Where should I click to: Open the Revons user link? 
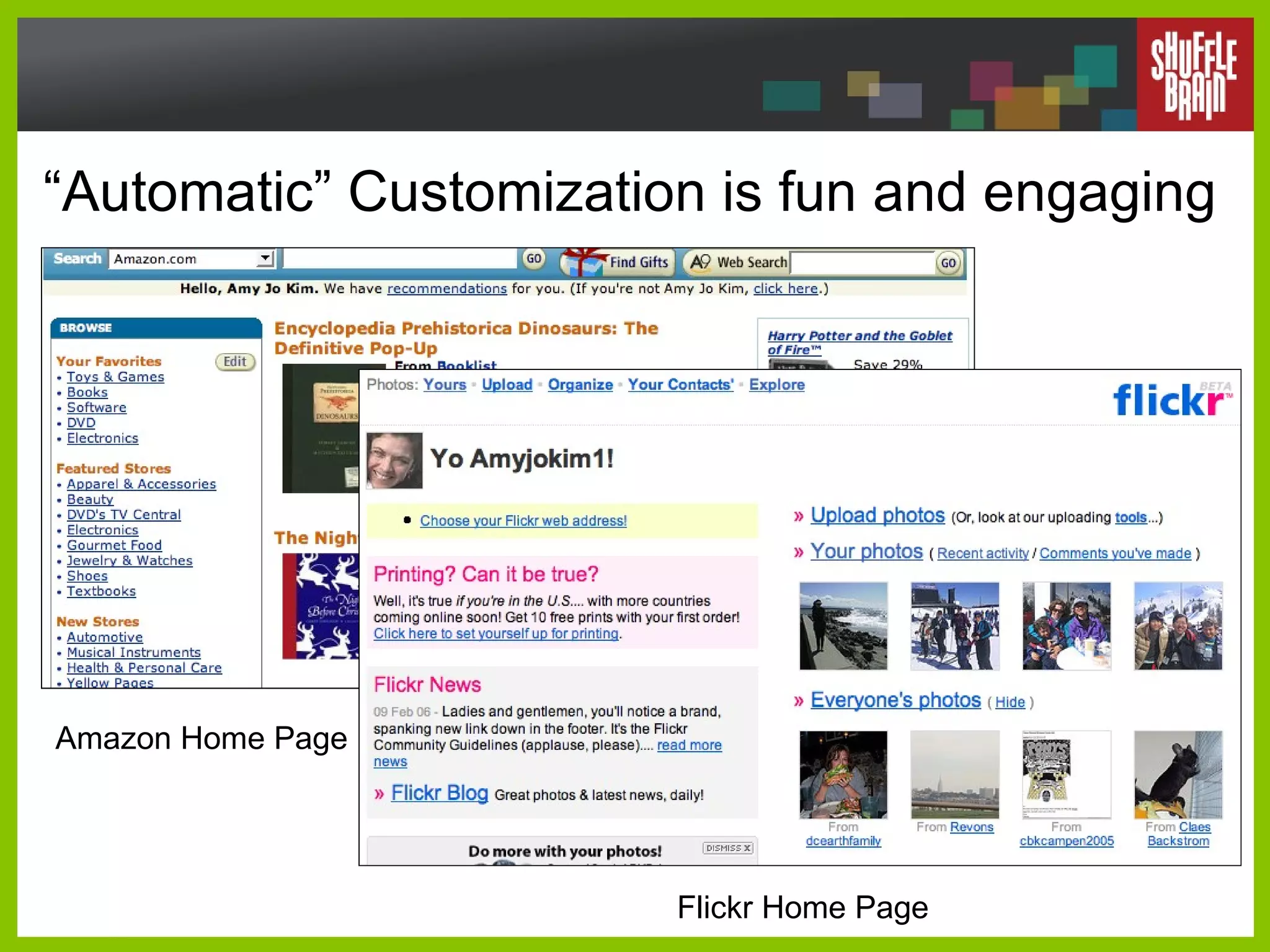(972, 827)
